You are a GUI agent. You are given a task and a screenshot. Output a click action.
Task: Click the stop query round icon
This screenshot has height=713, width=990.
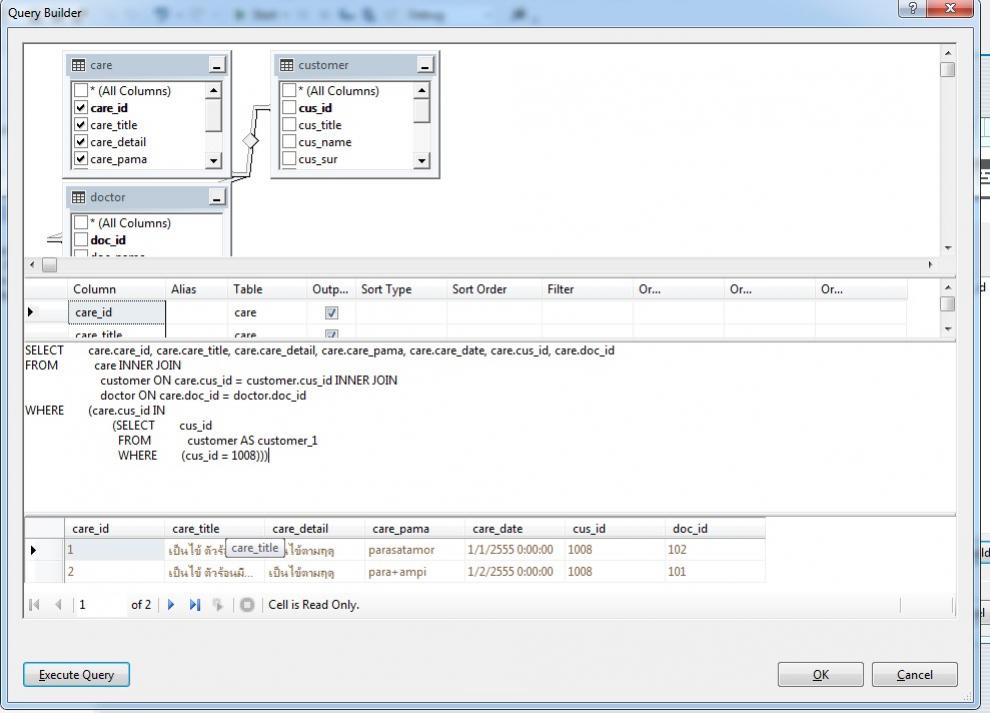[x=247, y=605]
